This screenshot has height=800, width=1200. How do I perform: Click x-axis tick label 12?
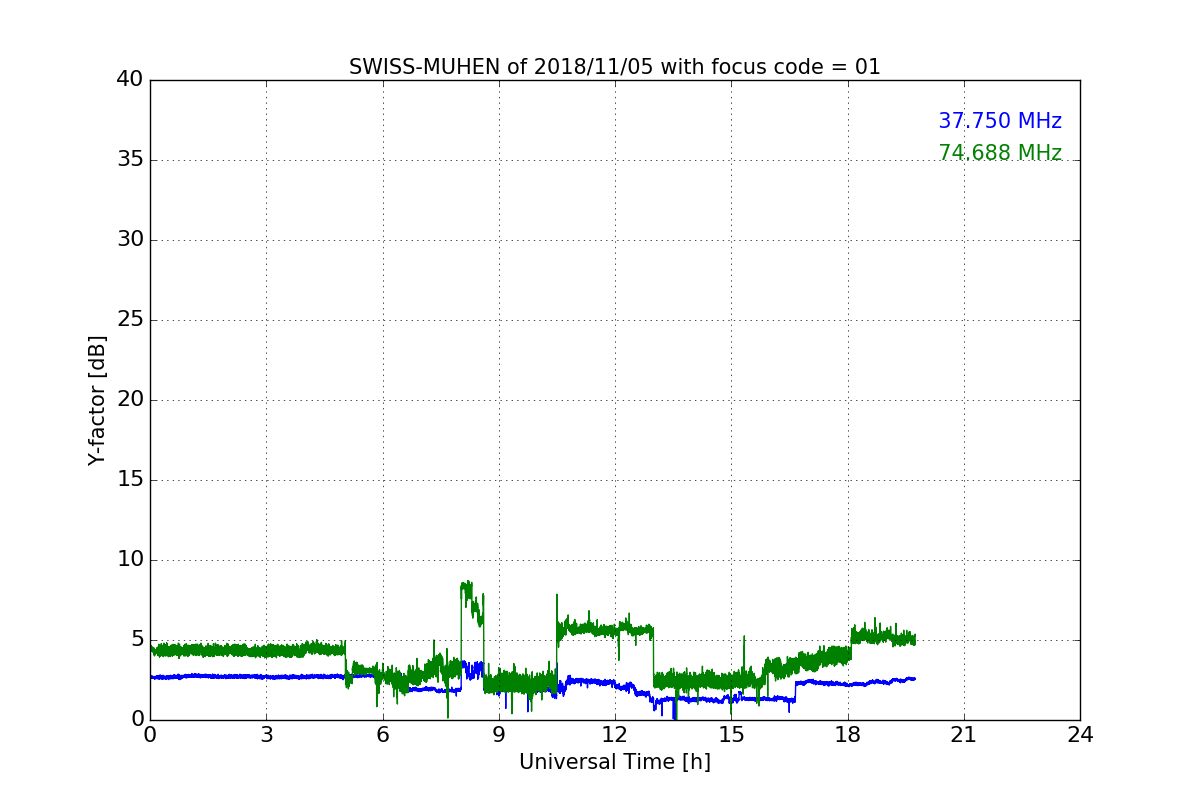(615, 735)
